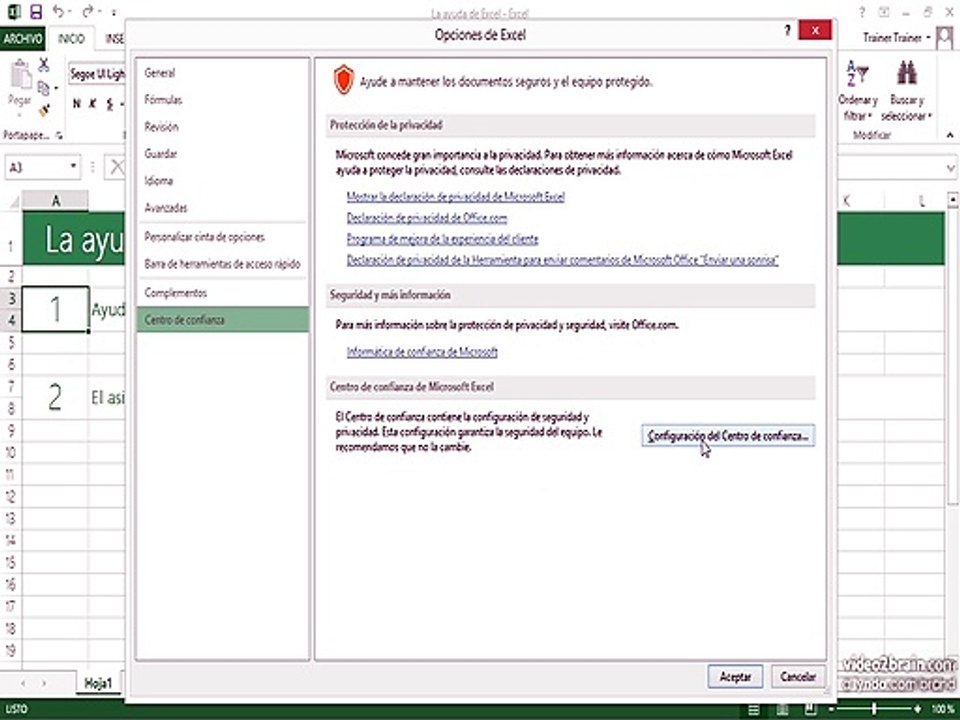
Task: Select Complementos options category
Action: [222, 293]
